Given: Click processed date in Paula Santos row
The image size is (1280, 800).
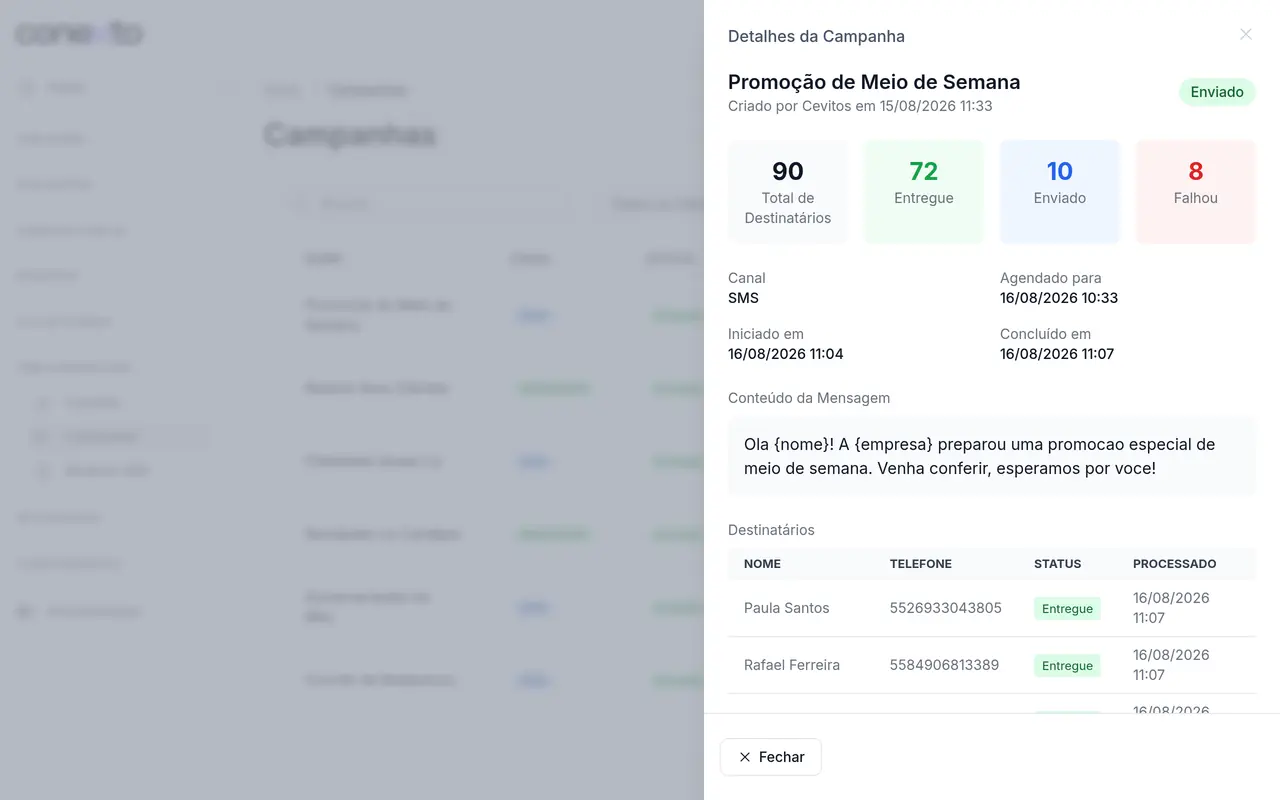Looking at the screenshot, I should [x=1171, y=608].
